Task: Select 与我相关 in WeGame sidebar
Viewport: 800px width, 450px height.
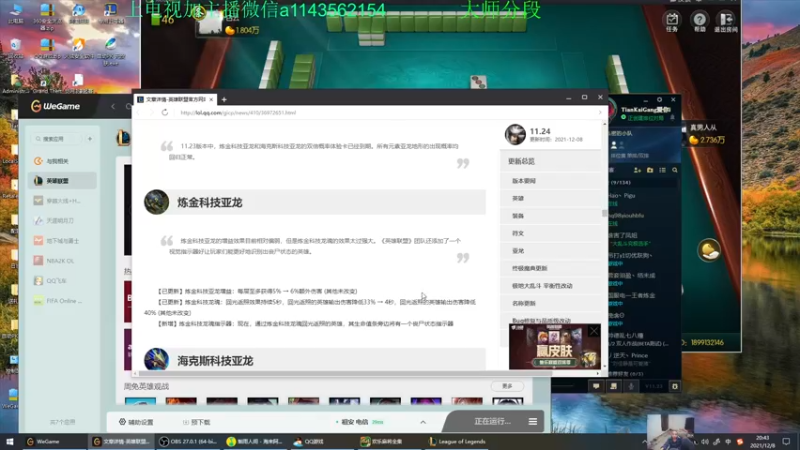Action: tap(62, 161)
